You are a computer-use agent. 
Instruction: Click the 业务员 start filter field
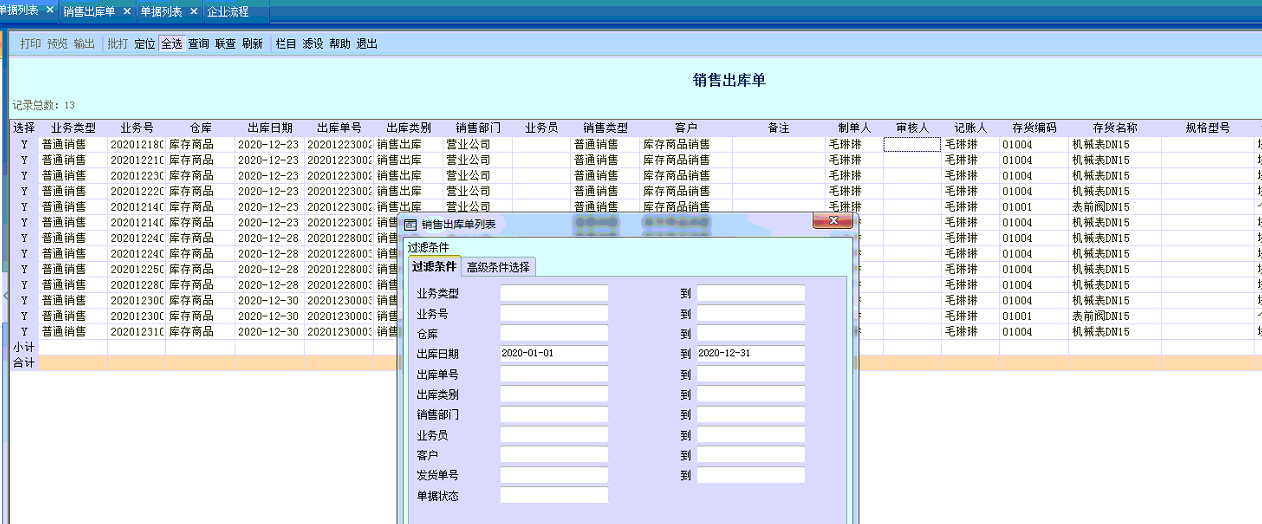[x=554, y=435]
